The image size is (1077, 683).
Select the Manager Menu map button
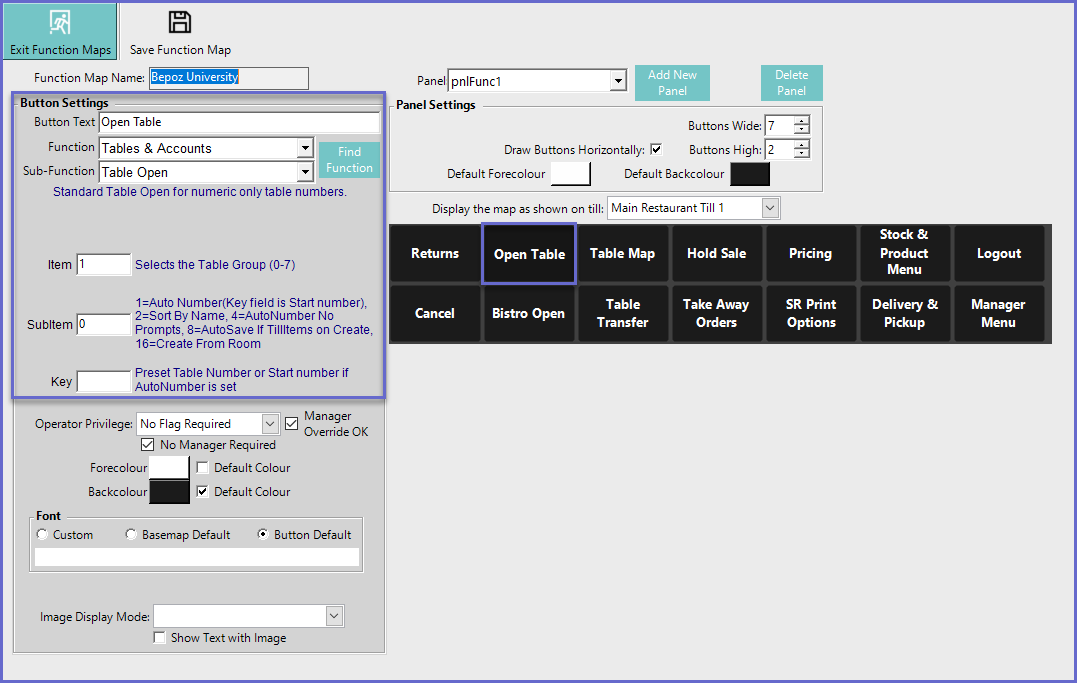999,313
